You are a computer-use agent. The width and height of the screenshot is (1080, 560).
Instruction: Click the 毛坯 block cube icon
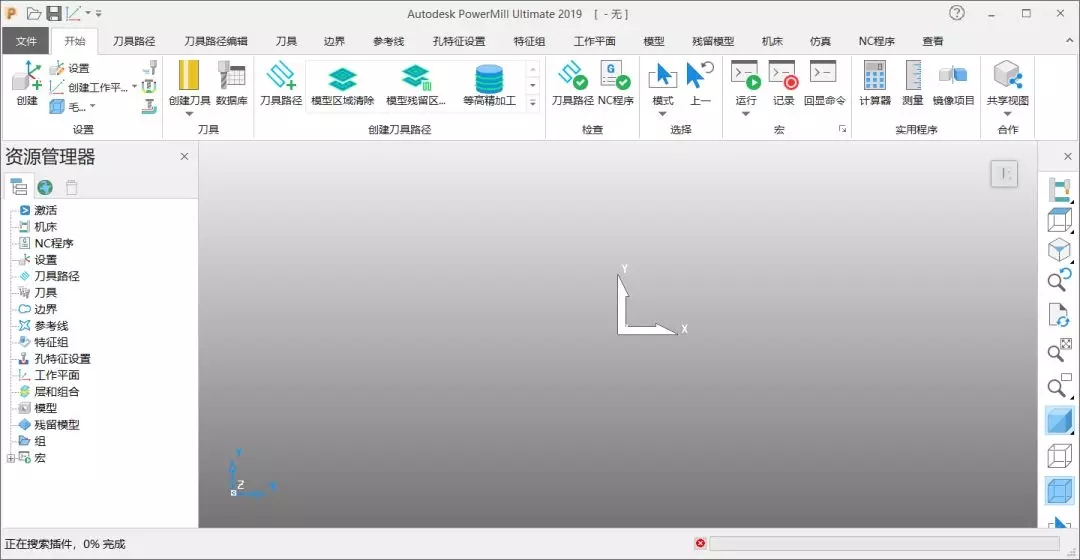click(57, 107)
